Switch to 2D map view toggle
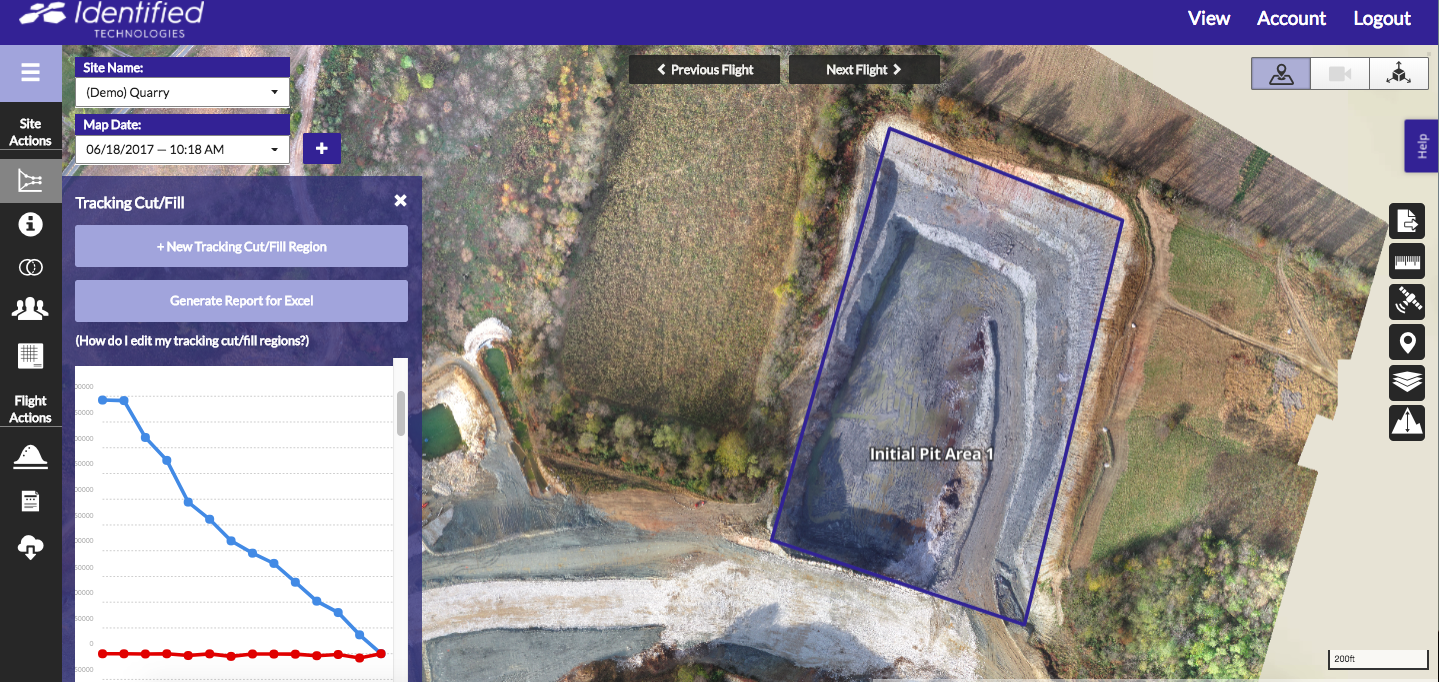 1281,74
